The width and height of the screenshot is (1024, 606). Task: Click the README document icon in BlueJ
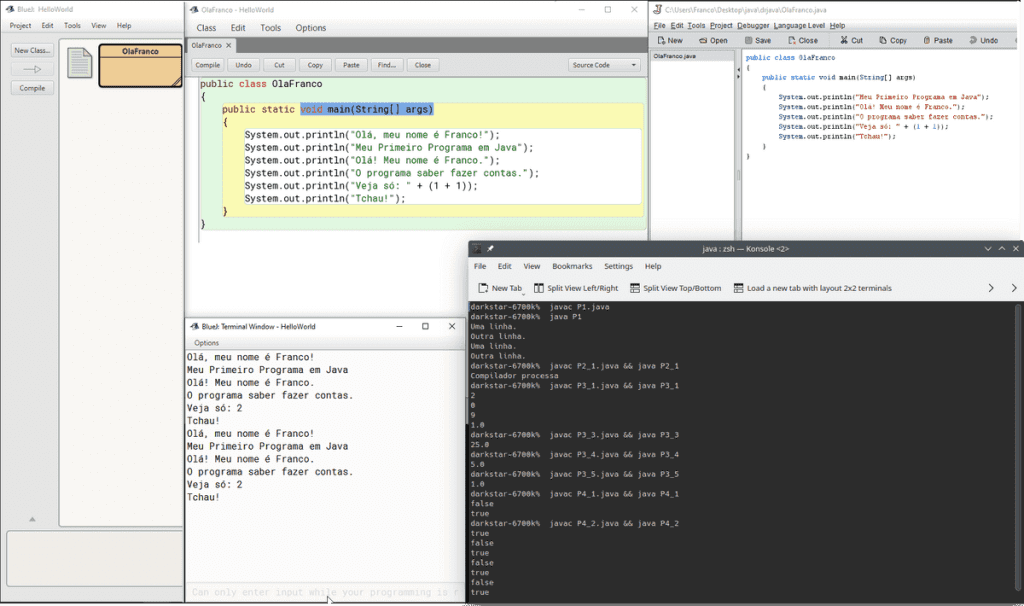[79, 63]
